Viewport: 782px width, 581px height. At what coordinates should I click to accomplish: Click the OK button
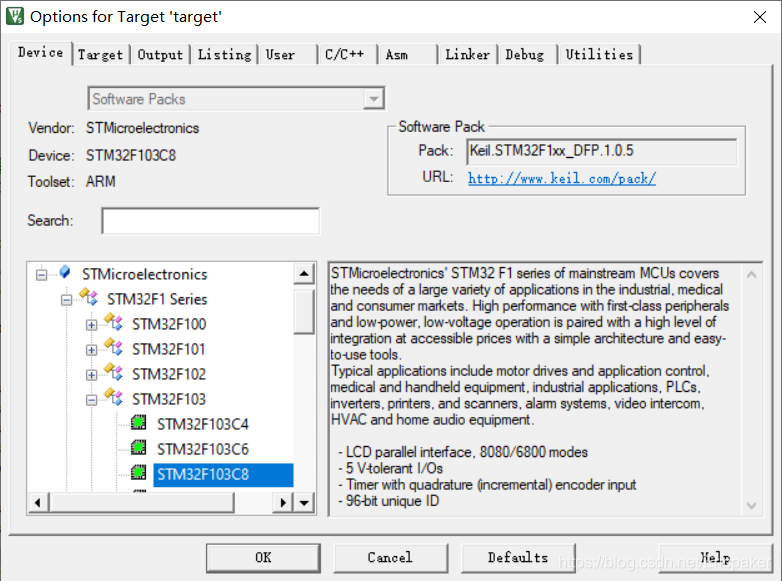263,558
